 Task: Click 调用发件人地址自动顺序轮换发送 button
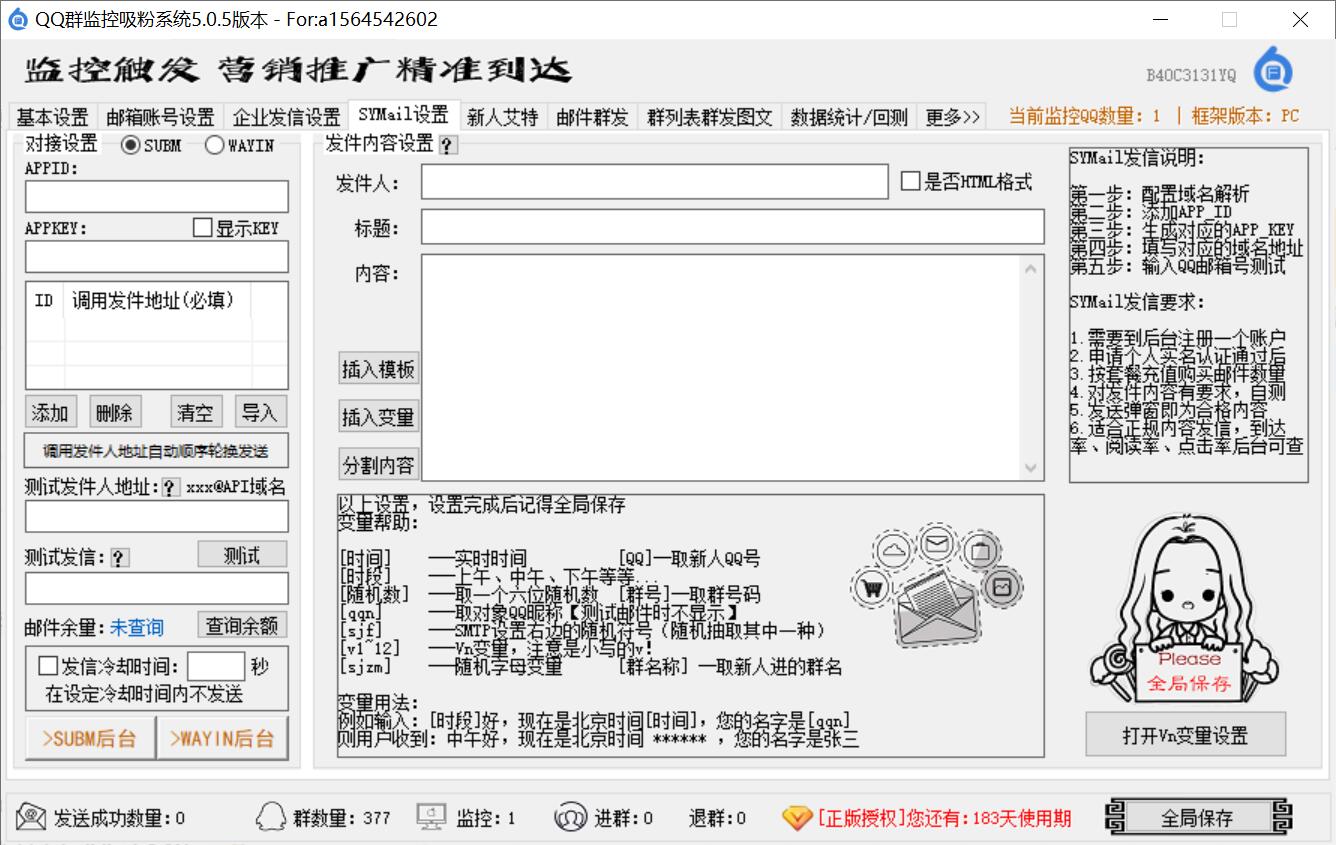156,451
